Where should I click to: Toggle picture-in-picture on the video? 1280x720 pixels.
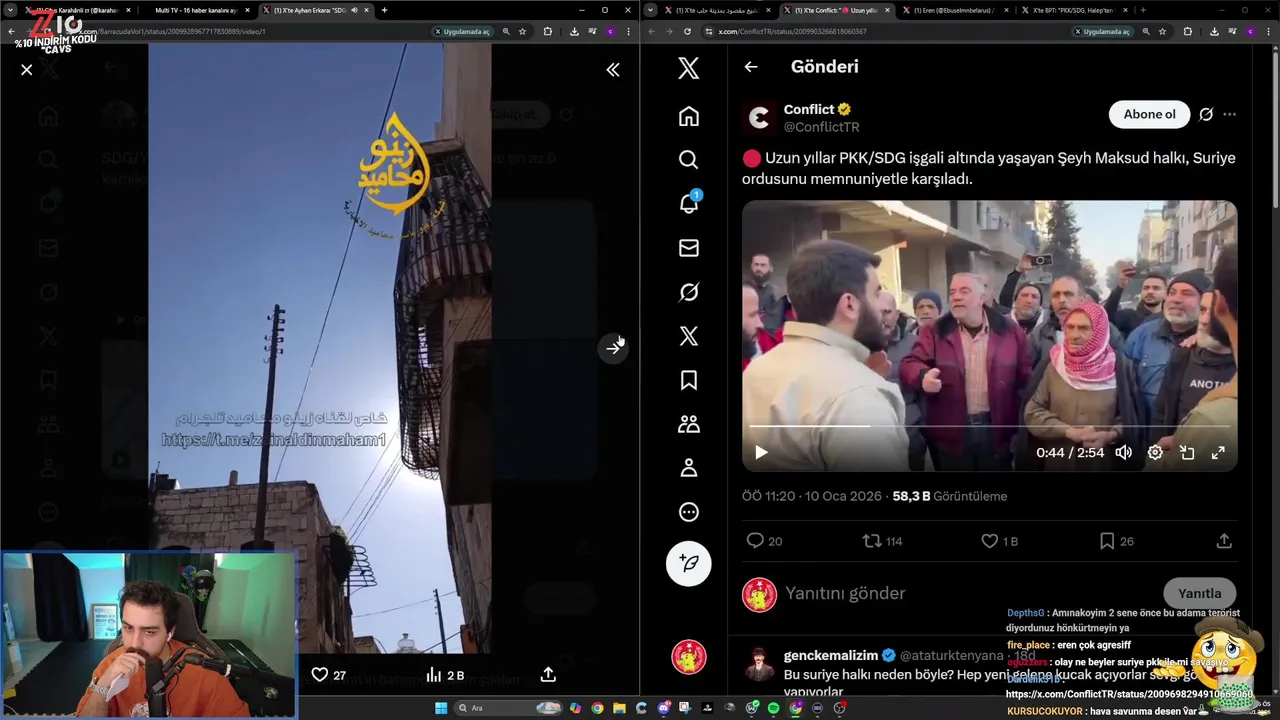coord(1187,452)
